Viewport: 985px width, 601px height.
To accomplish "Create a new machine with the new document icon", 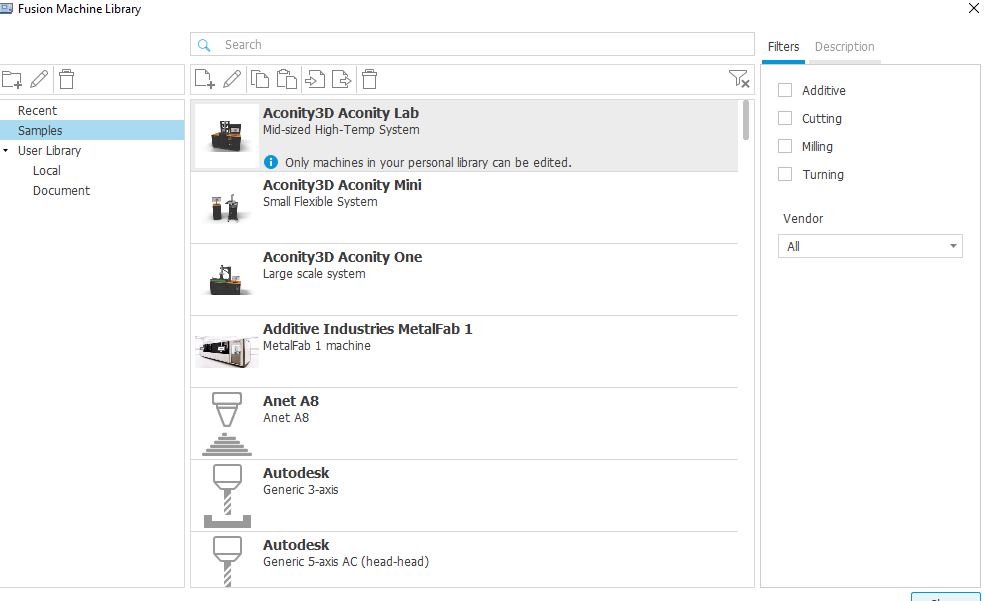I will click(204, 79).
